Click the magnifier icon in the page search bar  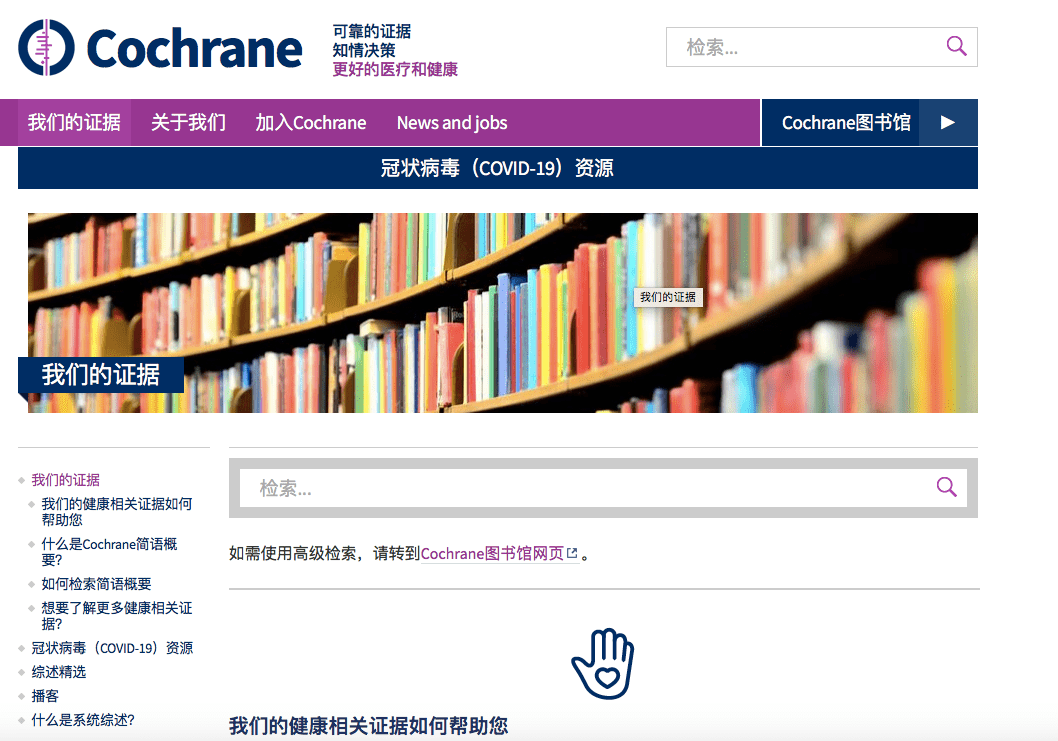[x=946, y=487]
